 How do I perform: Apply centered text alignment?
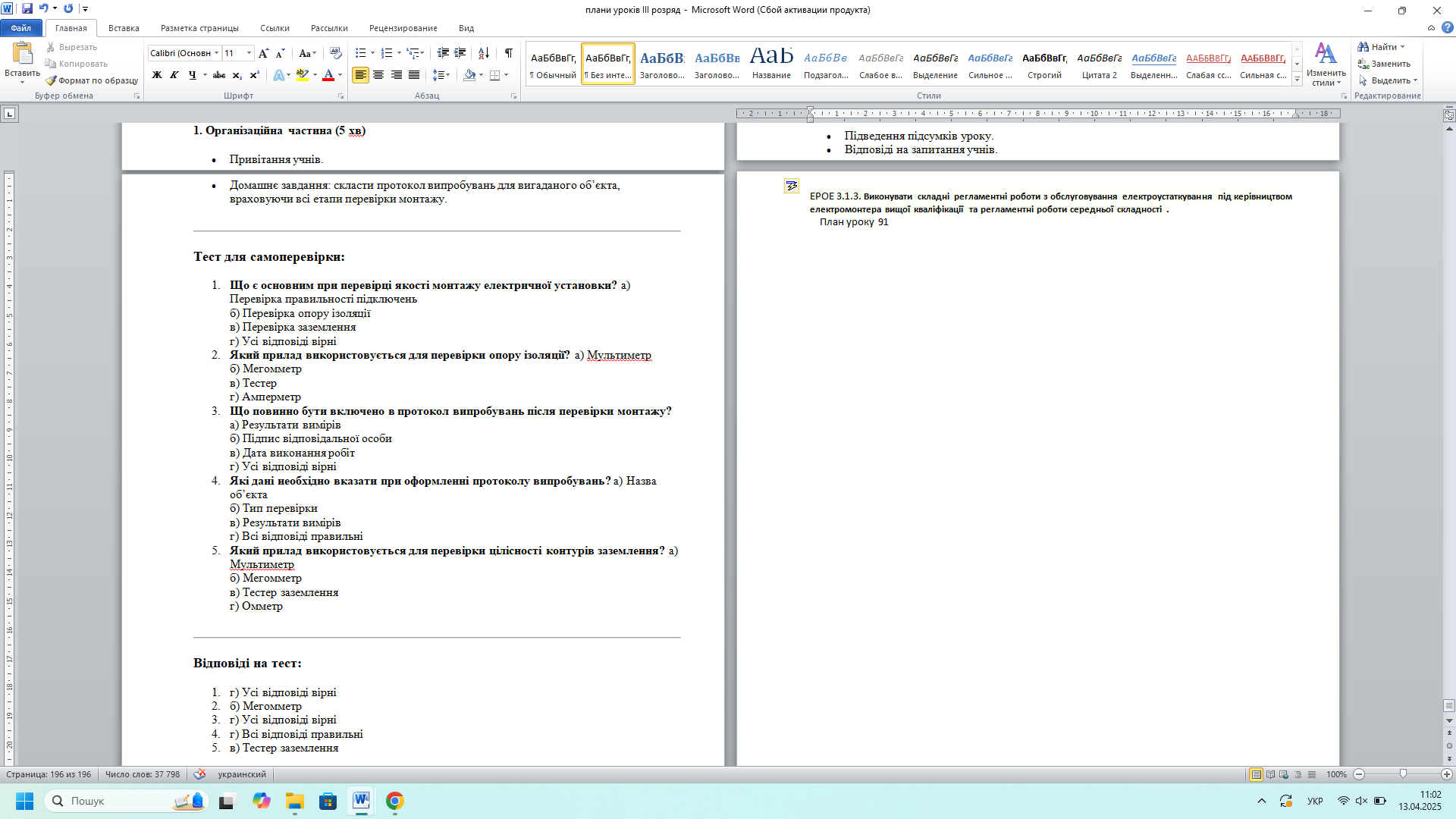click(x=378, y=75)
